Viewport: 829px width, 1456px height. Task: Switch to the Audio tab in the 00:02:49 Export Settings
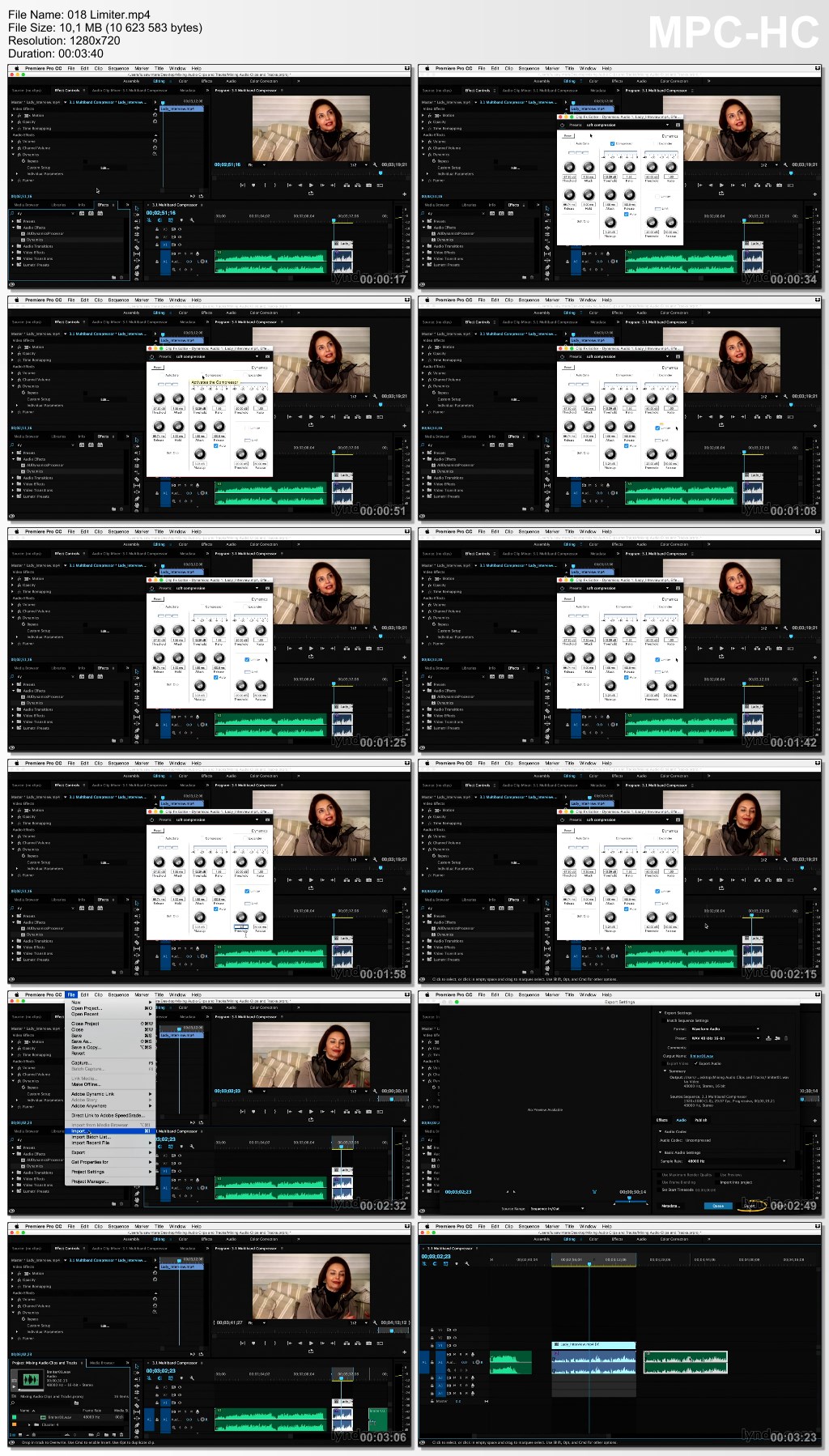[681, 1120]
